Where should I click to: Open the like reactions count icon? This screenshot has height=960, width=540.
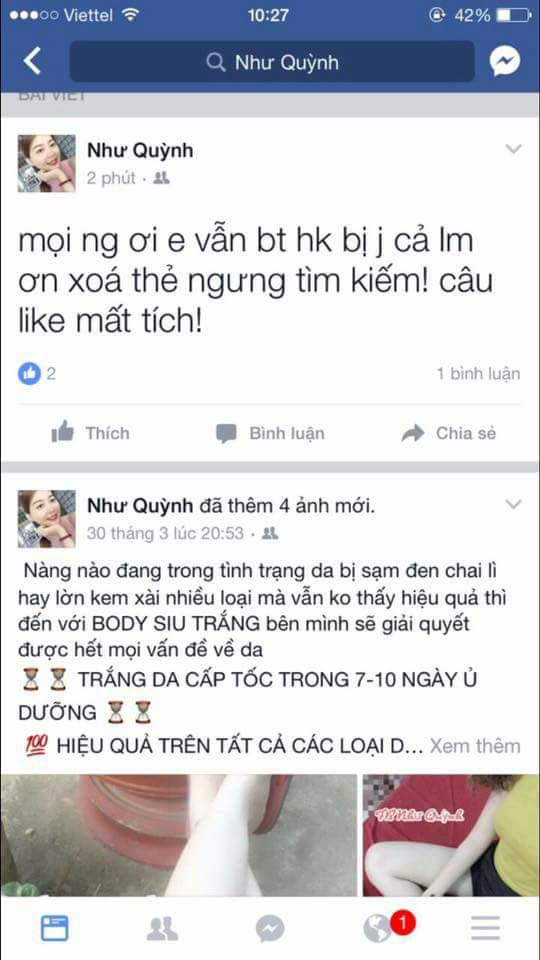tap(29, 373)
